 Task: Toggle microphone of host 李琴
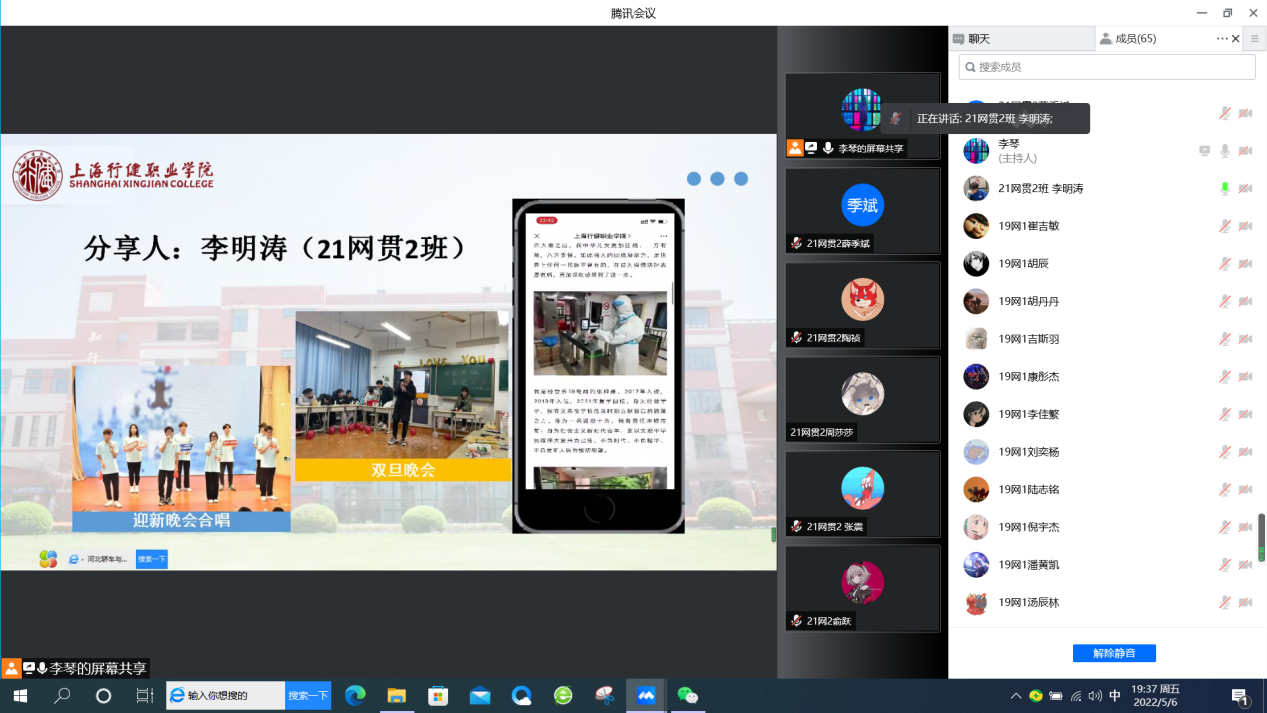pos(1224,151)
